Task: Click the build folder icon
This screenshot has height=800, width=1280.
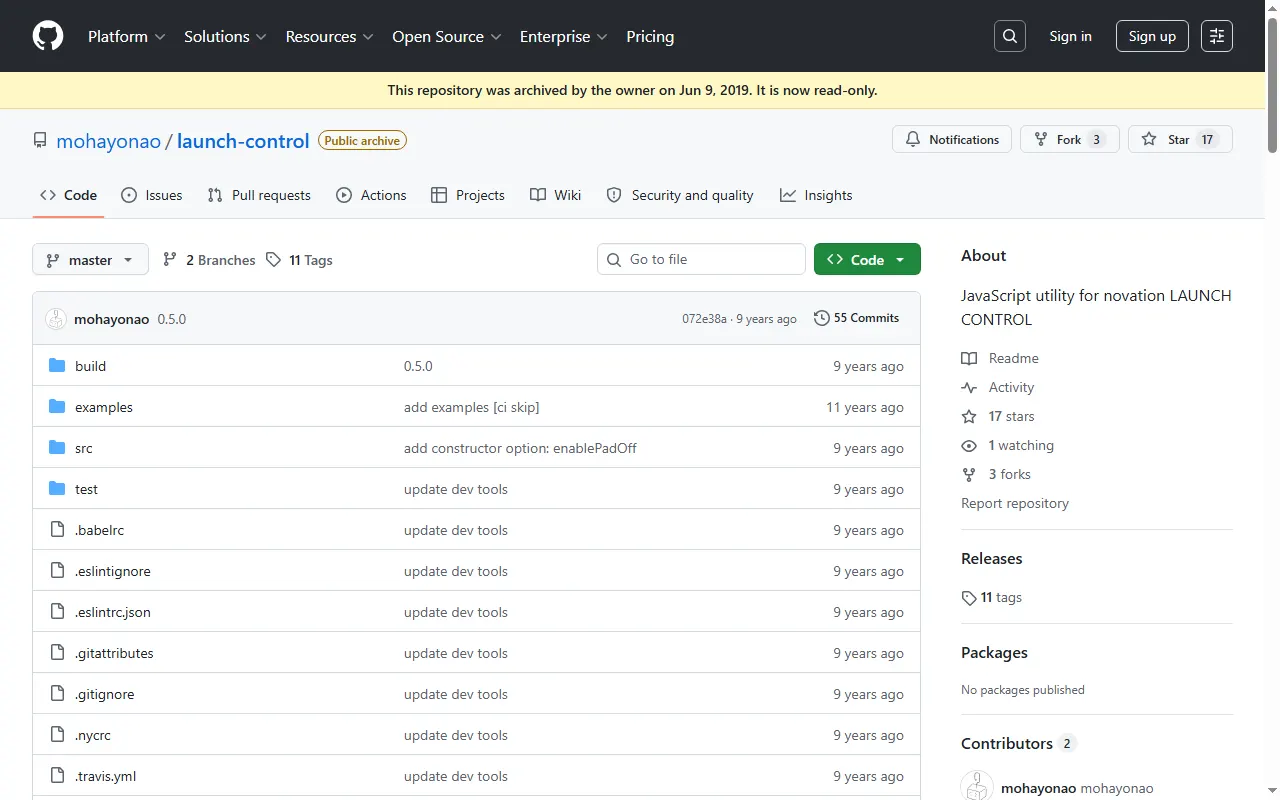Action: click(57, 366)
